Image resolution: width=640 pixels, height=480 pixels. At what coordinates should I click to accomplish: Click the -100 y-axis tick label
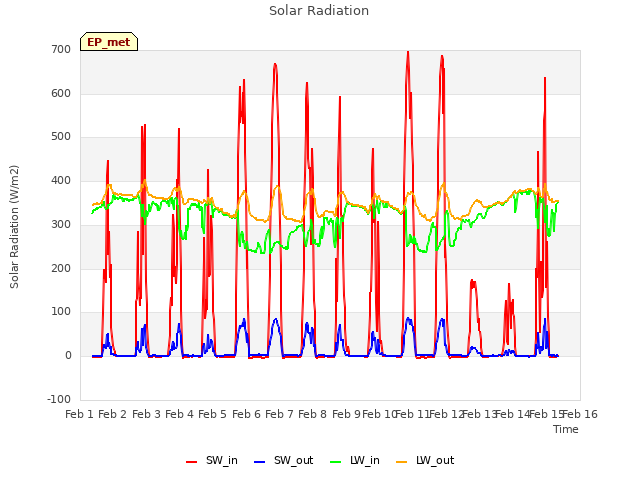tap(59, 399)
